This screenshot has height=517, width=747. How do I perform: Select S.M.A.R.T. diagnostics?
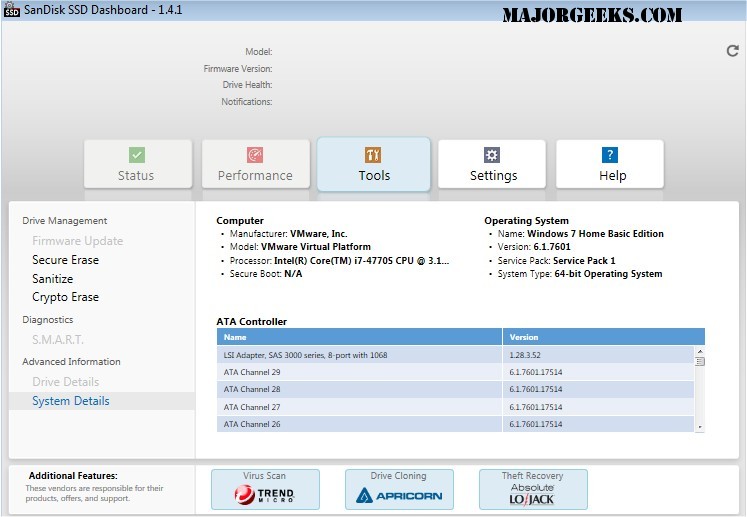click(58, 340)
